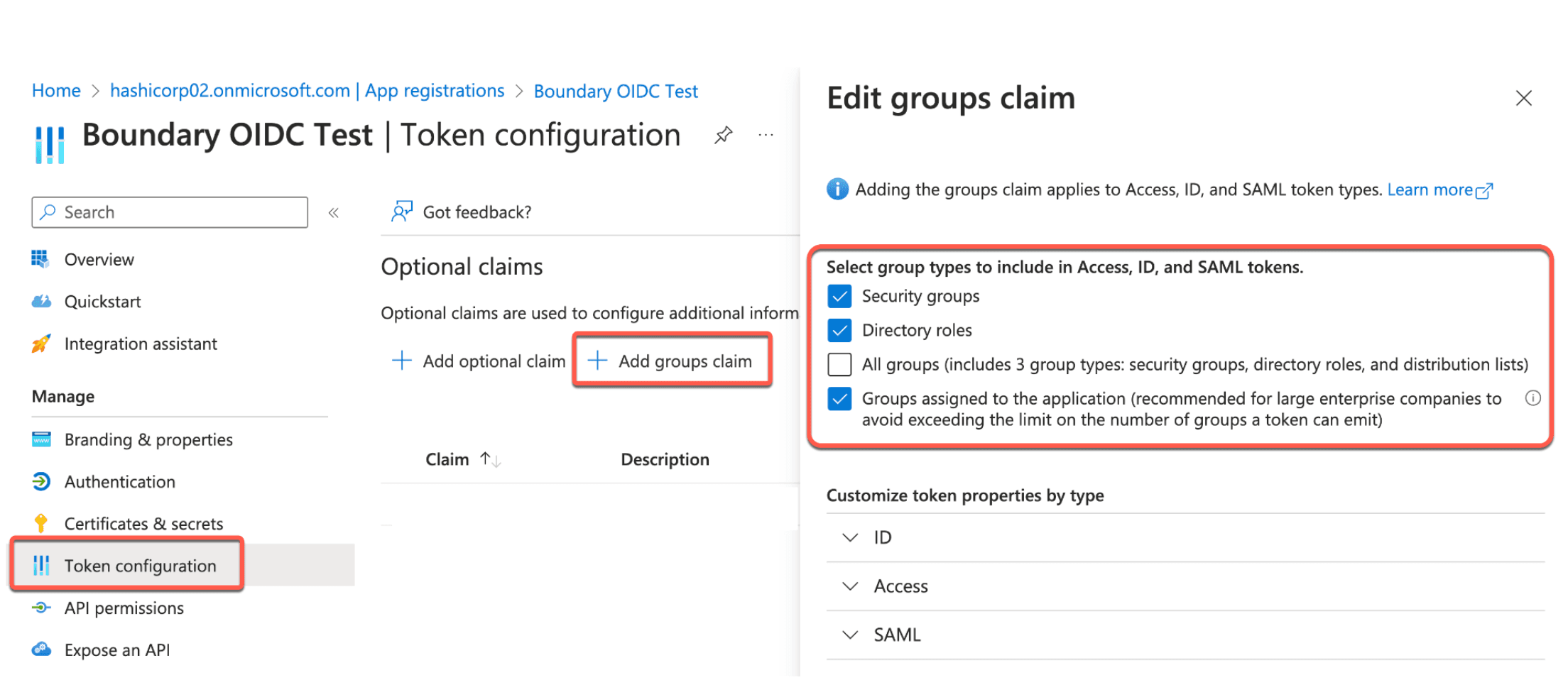1568x680 pixels.
Task: Uncheck Groups assigned to the application checkbox
Action: coord(839,398)
